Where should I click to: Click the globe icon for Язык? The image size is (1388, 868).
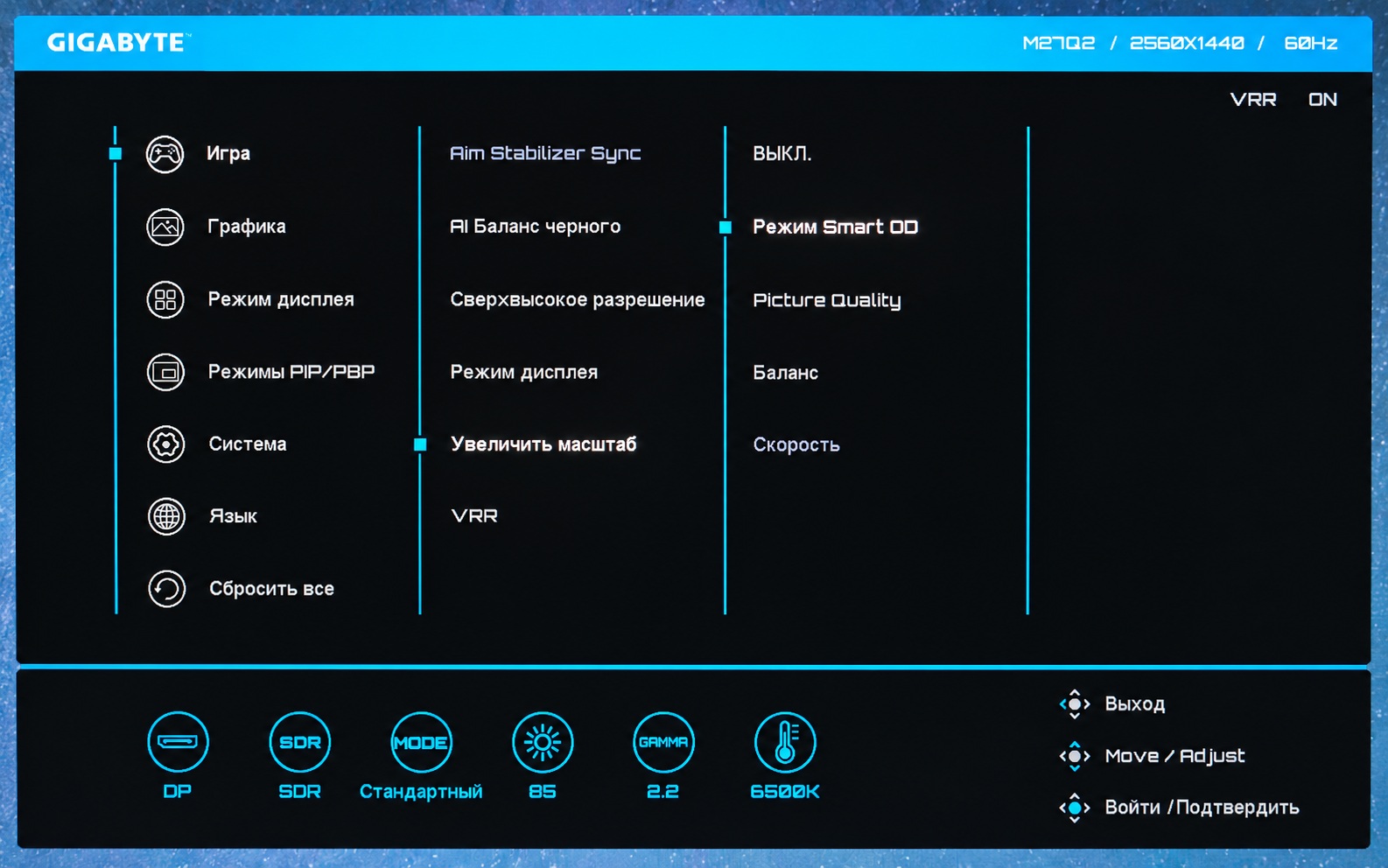pos(166,516)
